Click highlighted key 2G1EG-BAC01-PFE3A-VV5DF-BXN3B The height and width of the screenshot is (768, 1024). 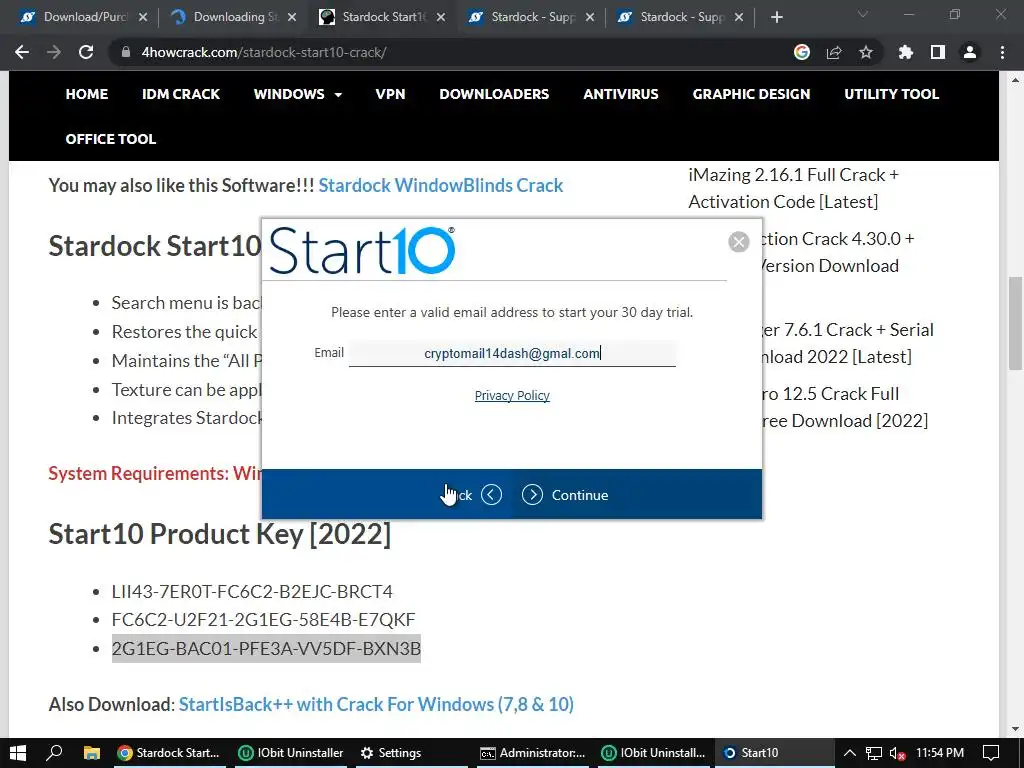tap(266, 648)
